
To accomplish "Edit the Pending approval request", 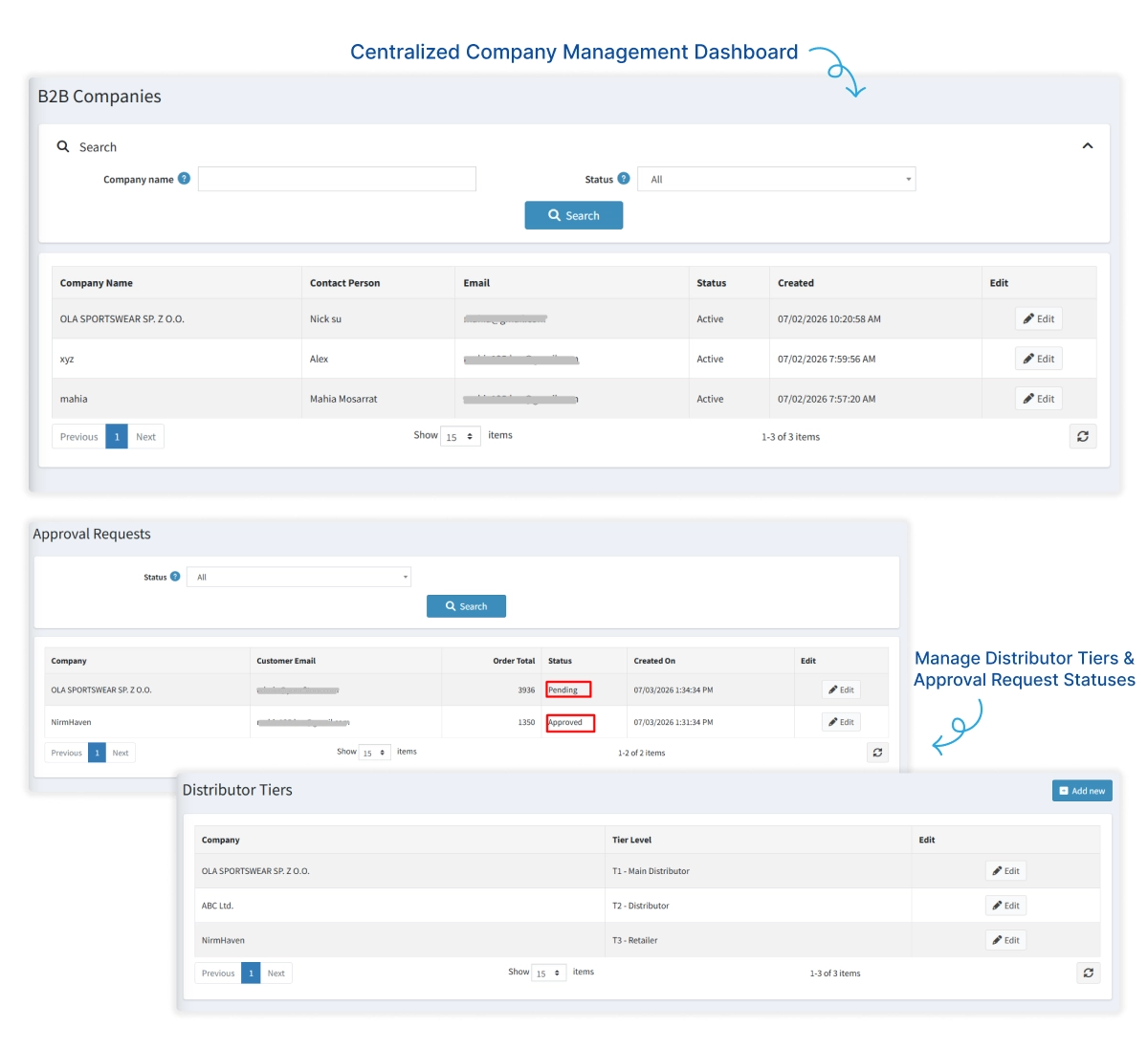I will tap(841, 689).
